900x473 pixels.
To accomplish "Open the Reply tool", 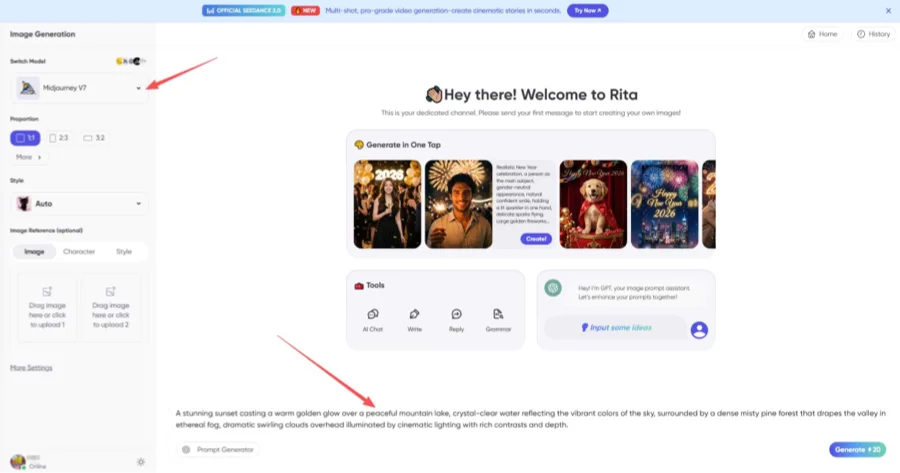I will (x=456, y=320).
